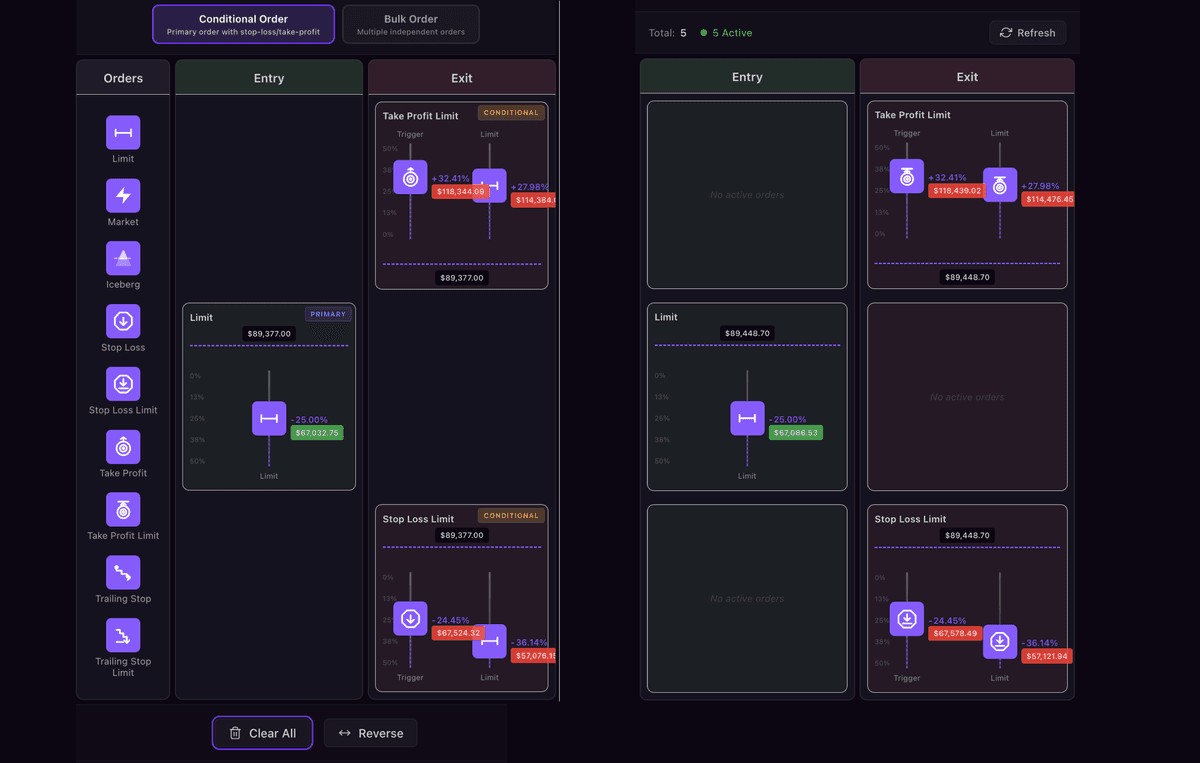Select the Market order lightning icon
The height and width of the screenshot is (763, 1200).
(x=123, y=196)
